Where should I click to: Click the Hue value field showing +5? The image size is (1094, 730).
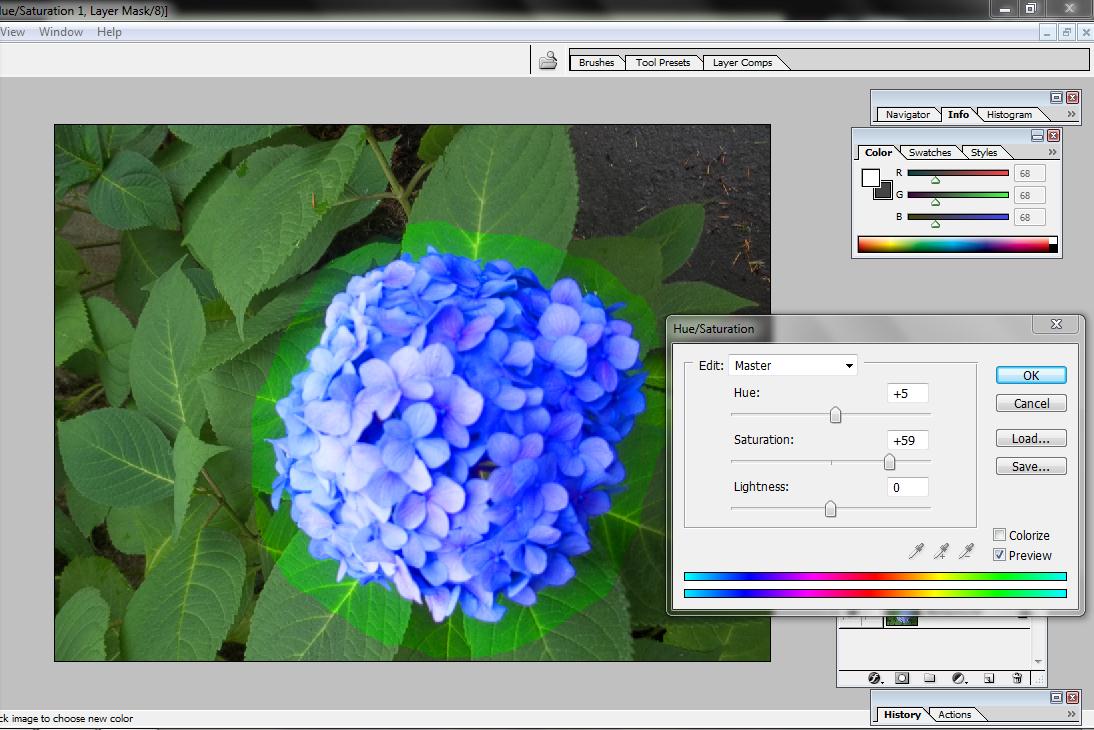tap(907, 394)
